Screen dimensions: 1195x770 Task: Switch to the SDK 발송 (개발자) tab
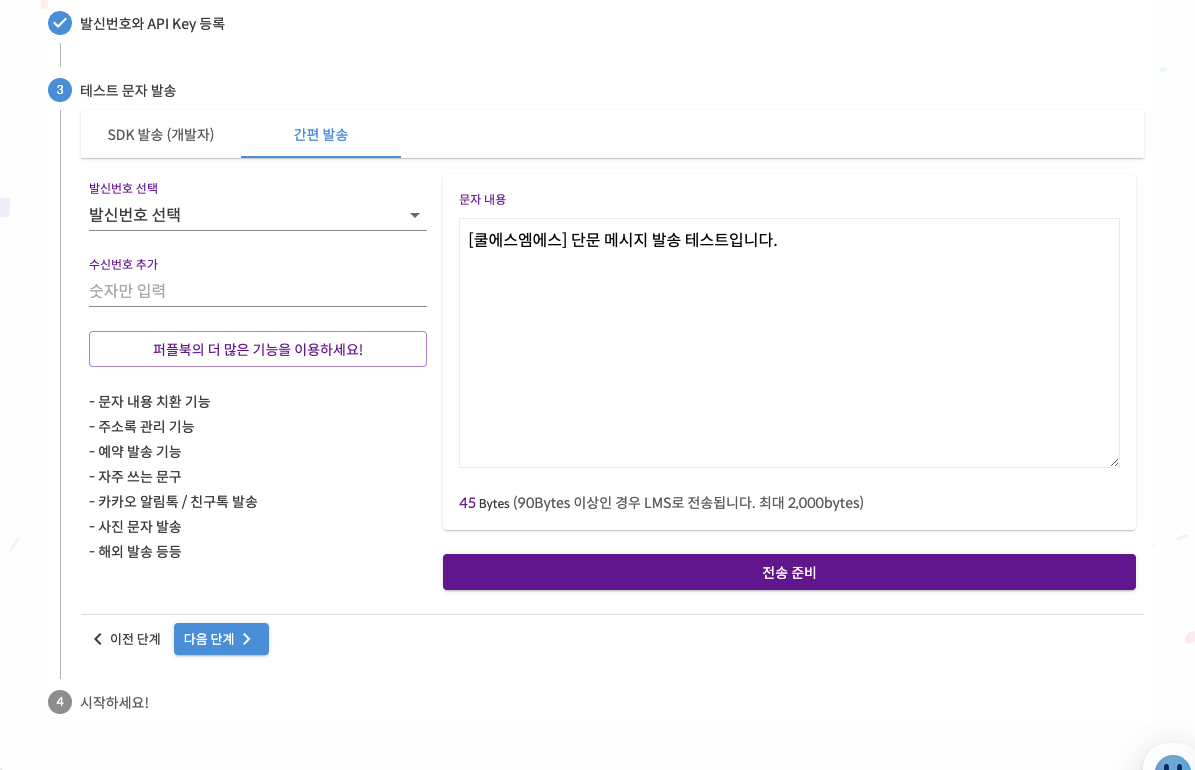click(x=161, y=135)
